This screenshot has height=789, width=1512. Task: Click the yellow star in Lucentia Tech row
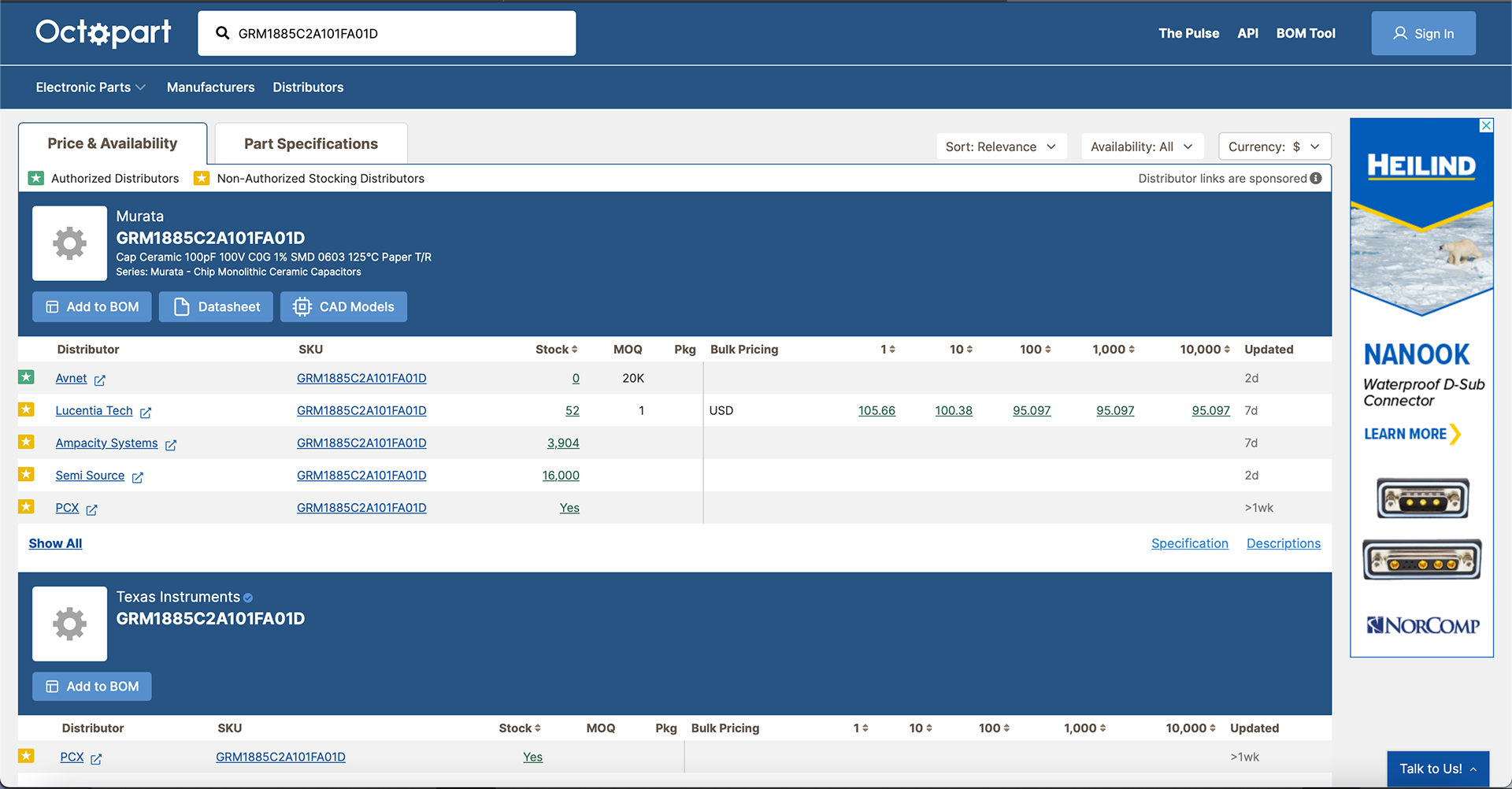27,409
